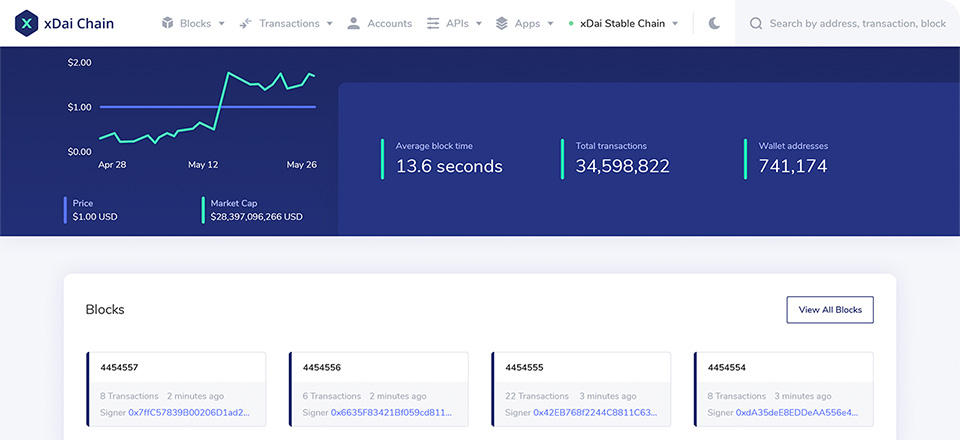Click the Price legend item

click(x=91, y=210)
